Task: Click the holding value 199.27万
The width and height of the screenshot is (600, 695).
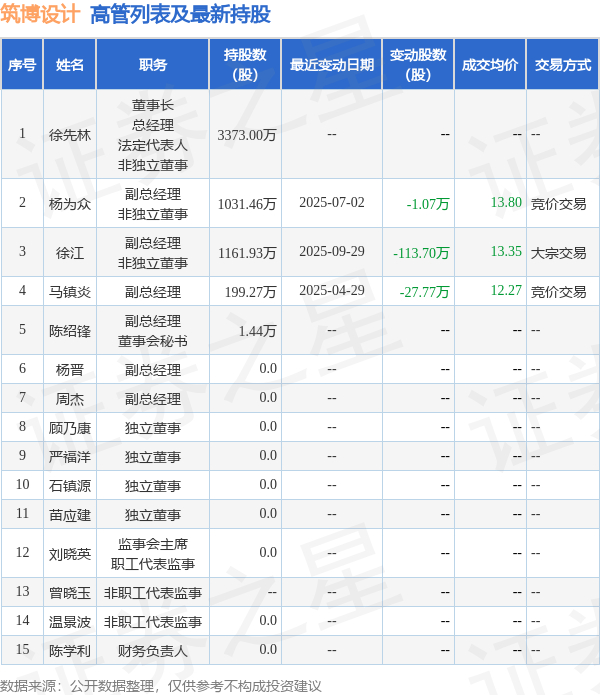Action: point(250,292)
